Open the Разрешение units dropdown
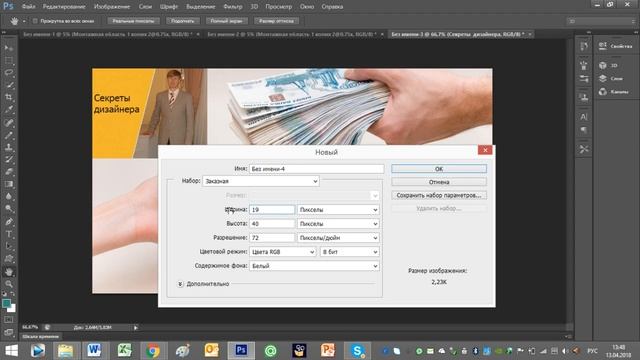 338,238
